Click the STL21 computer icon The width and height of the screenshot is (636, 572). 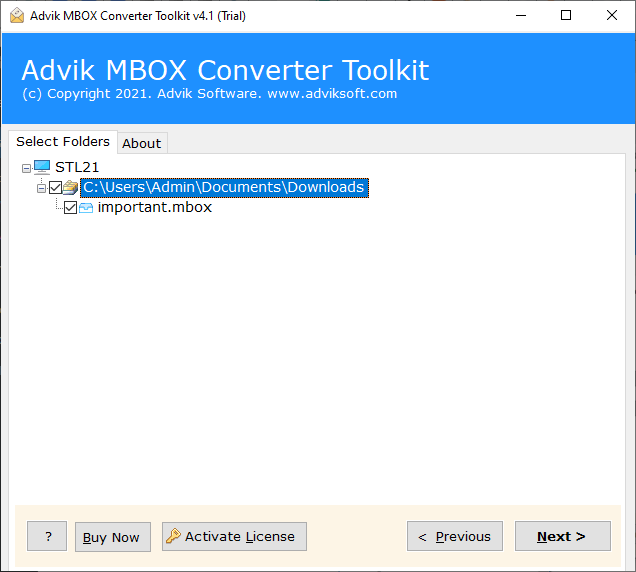pyautogui.click(x=42, y=167)
